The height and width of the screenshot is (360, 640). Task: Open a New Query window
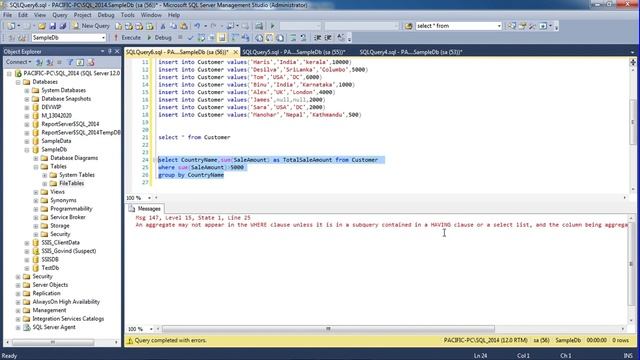pyautogui.click(x=91, y=26)
